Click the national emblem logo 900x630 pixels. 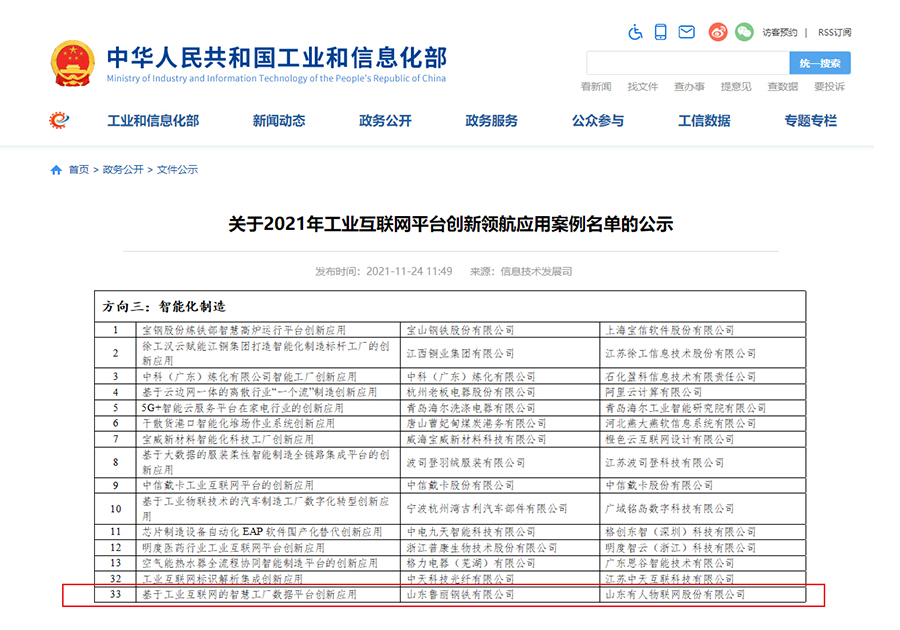click(73, 63)
